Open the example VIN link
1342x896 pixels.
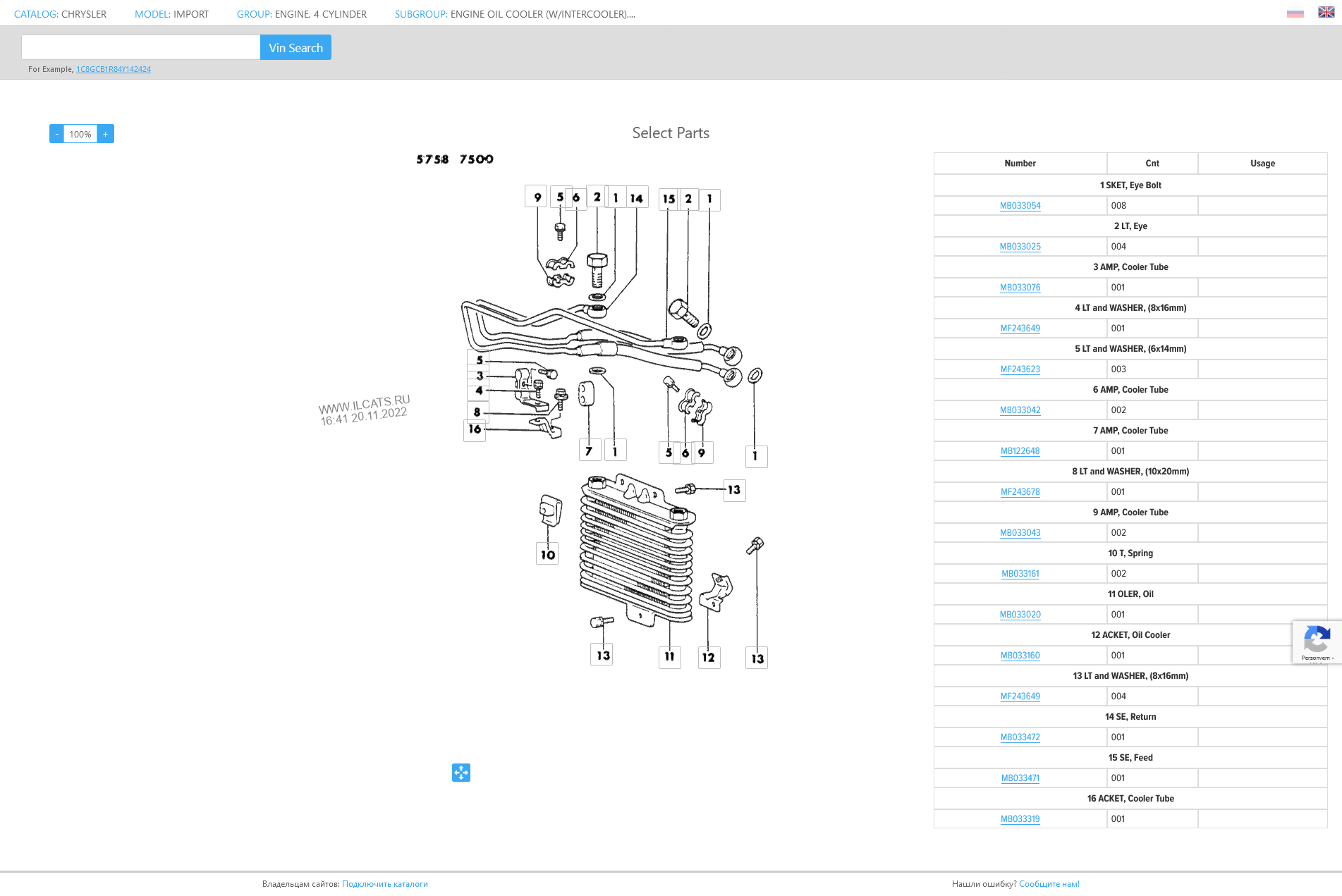click(114, 69)
